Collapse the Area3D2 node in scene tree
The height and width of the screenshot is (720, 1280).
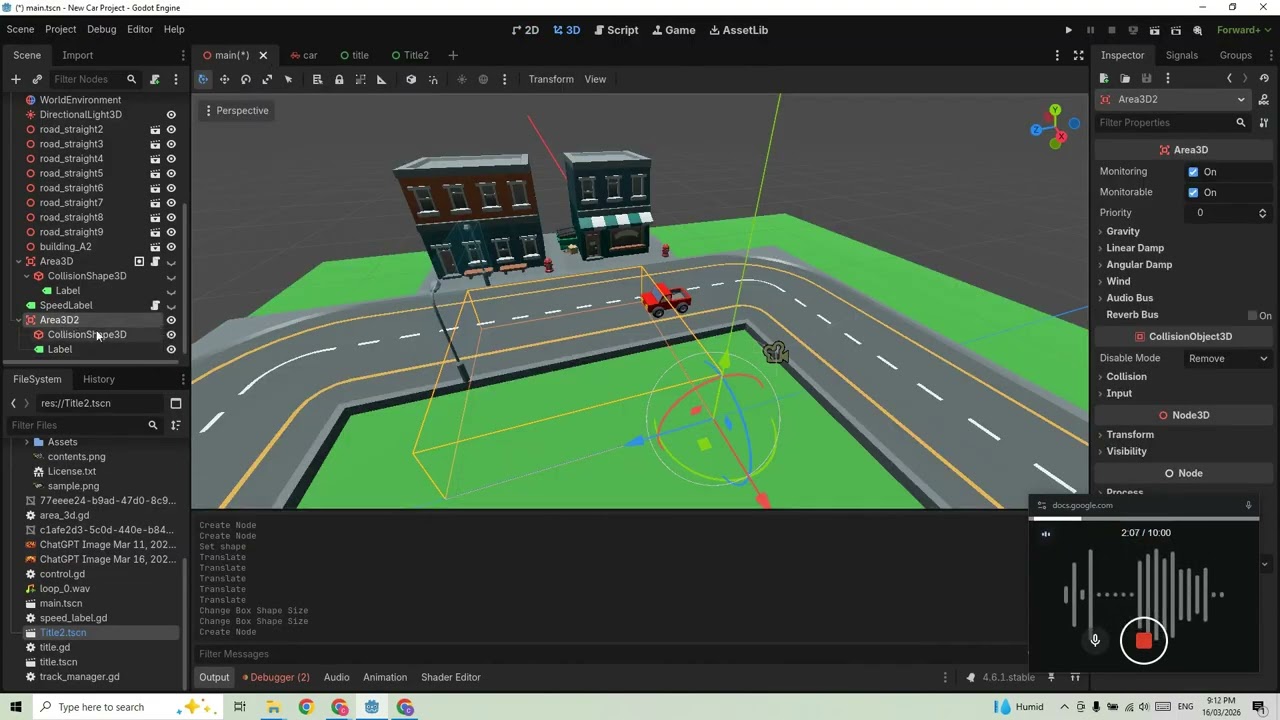click(18, 320)
